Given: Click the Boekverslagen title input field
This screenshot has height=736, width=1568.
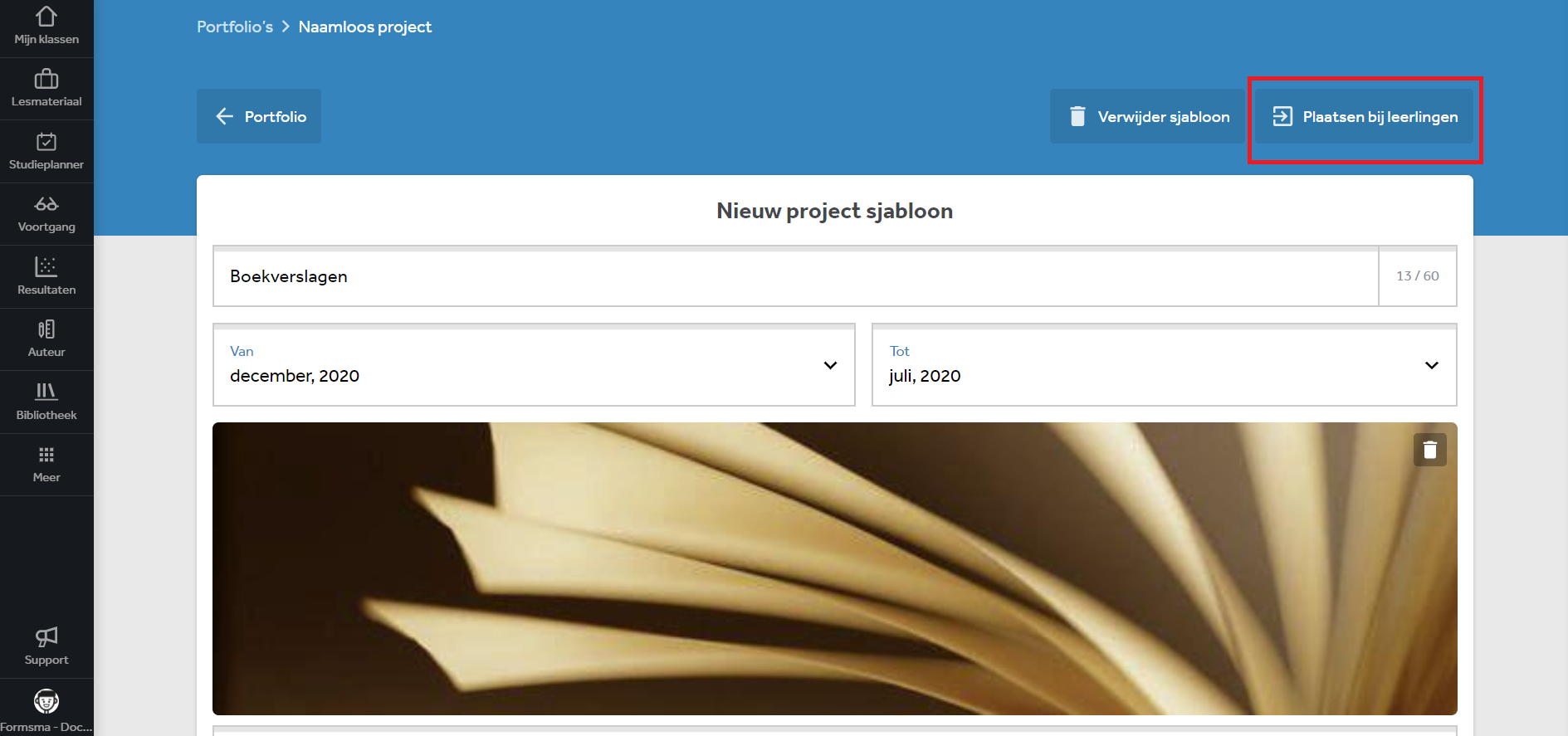Looking at the screenshot, I should 796,276.
